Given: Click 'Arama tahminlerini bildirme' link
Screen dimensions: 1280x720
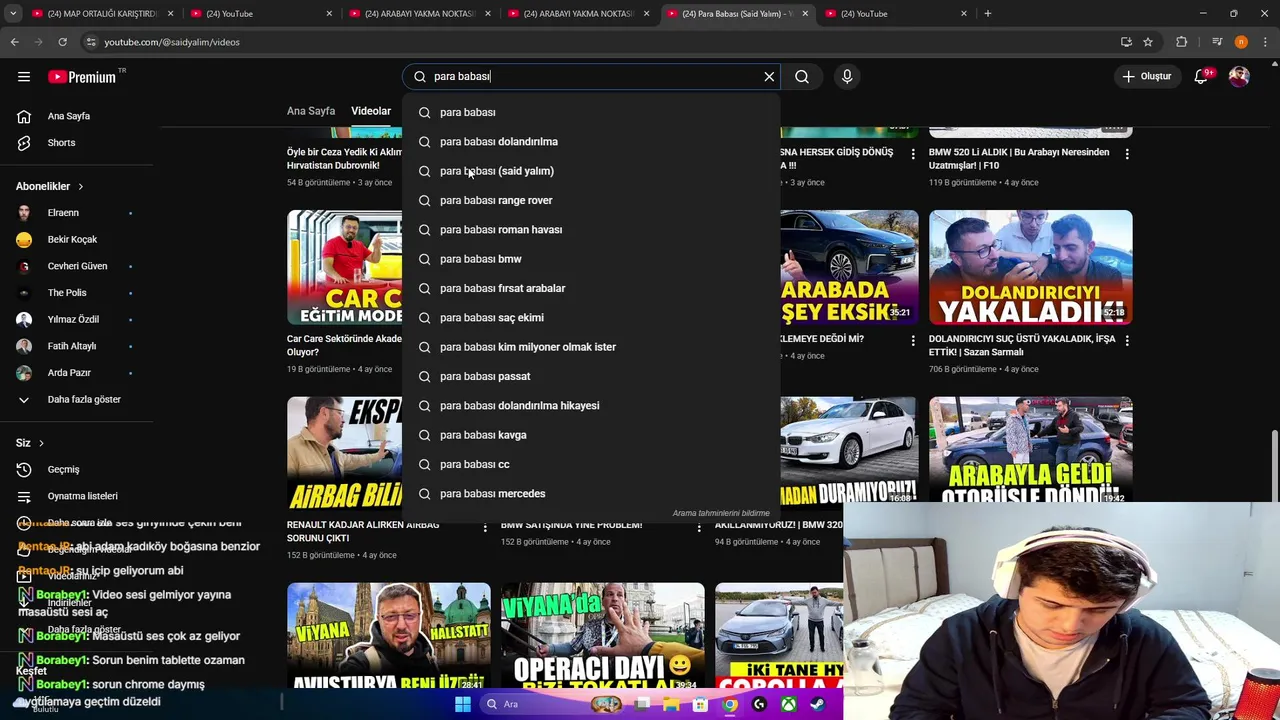Looking at the screenshot, I should [x=721, y=513].
